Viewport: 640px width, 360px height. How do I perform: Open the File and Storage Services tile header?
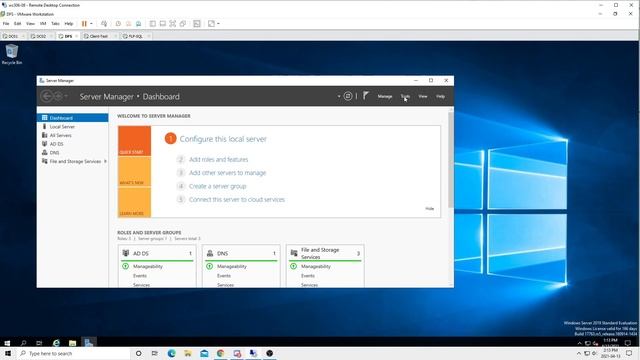[x=325, y=253]
